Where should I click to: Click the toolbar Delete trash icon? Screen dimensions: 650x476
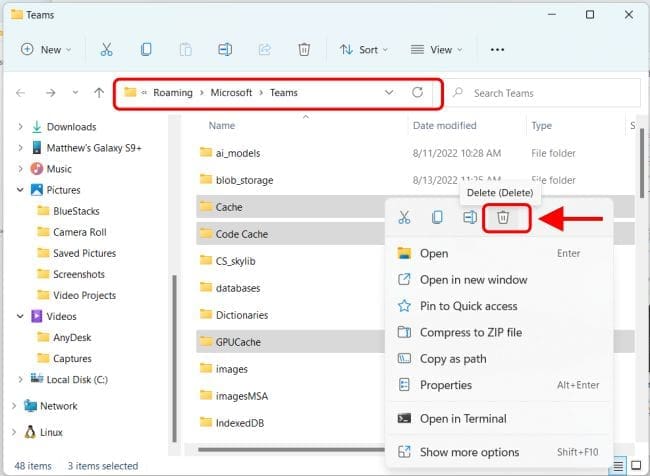pos(304,49)
